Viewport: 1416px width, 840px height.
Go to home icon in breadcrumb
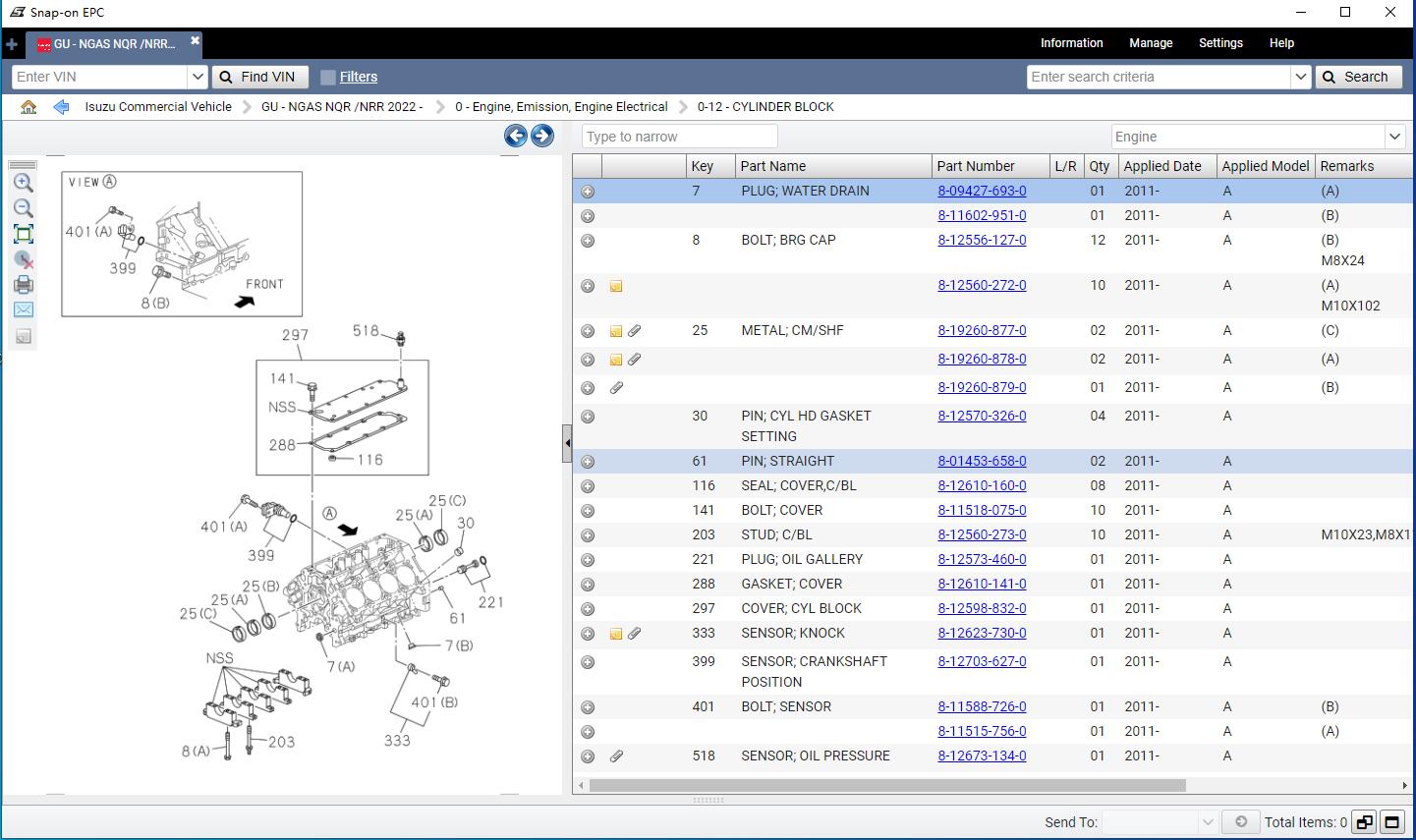(28, 107)
